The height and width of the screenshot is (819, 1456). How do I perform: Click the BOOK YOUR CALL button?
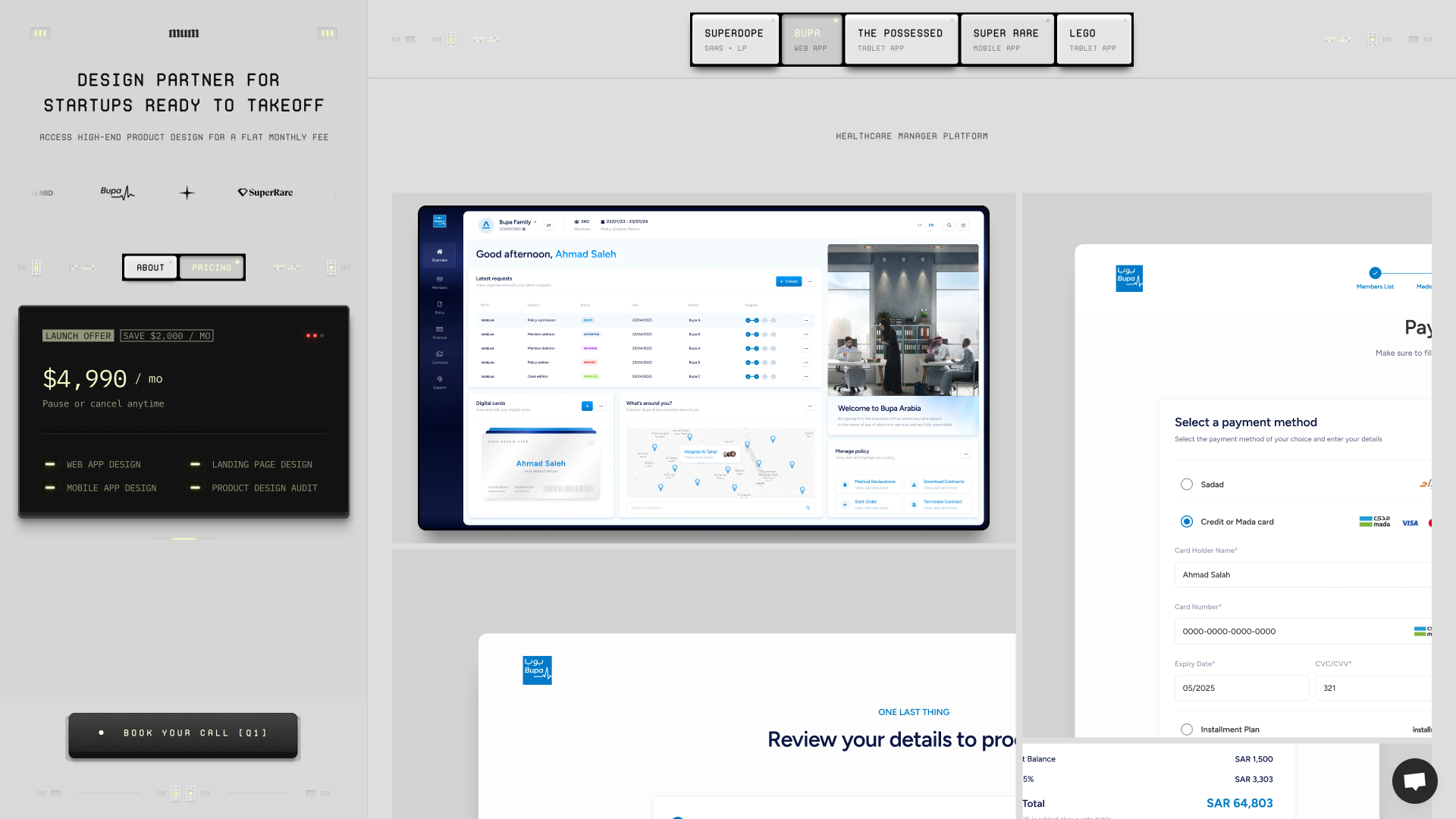(x=184, y=733)
